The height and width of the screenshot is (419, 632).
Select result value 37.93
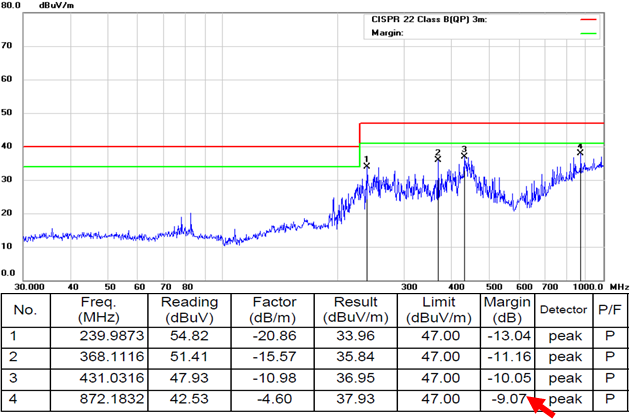[x=356, y=399]
